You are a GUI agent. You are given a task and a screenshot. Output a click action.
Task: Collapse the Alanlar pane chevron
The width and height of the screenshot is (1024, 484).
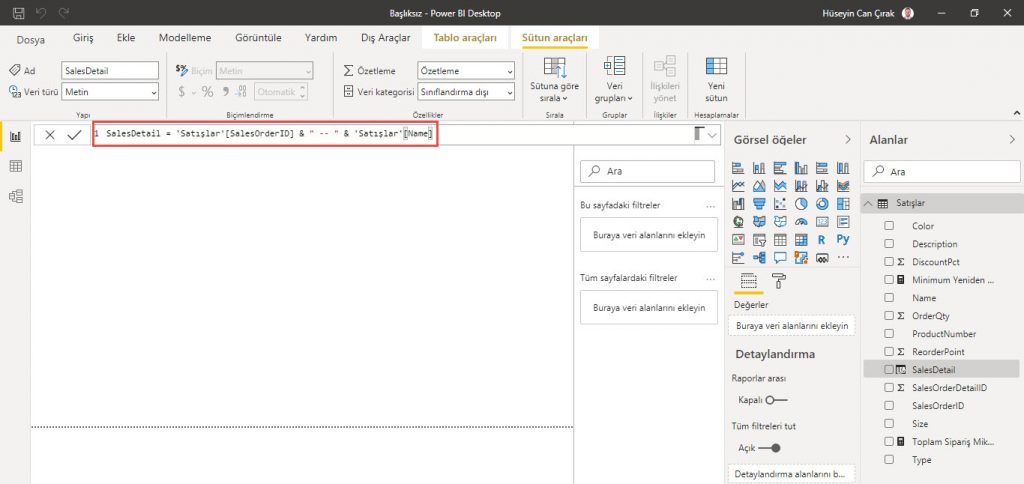(x=1012, y=140)
